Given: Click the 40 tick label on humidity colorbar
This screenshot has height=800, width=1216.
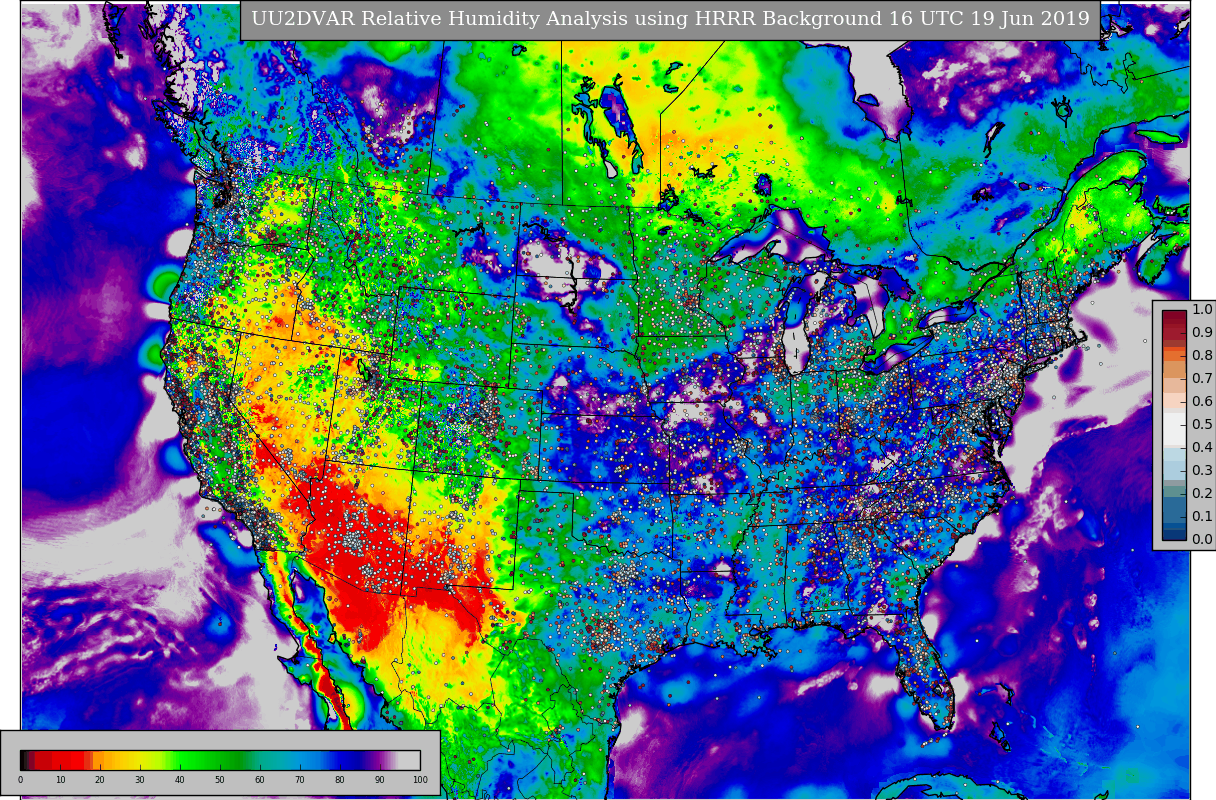Looking at the screenshot, I should click(180, 780).
